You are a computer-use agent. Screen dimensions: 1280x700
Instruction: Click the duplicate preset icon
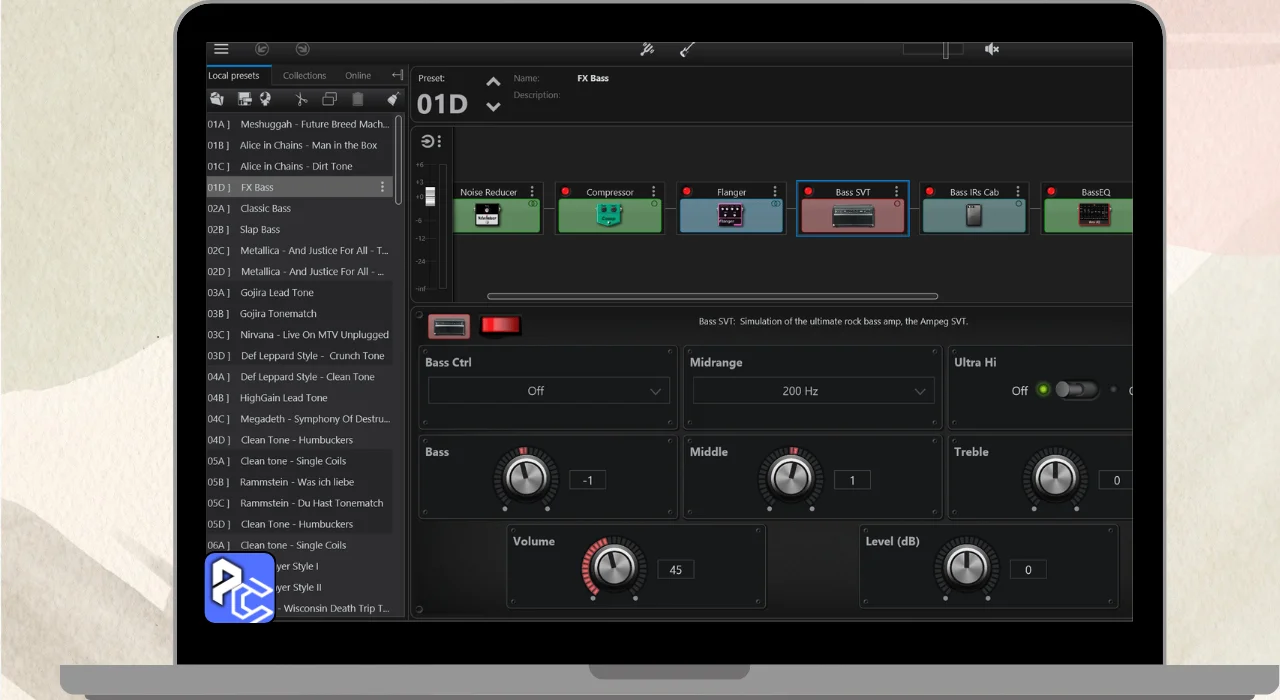(x=329, y=99)
